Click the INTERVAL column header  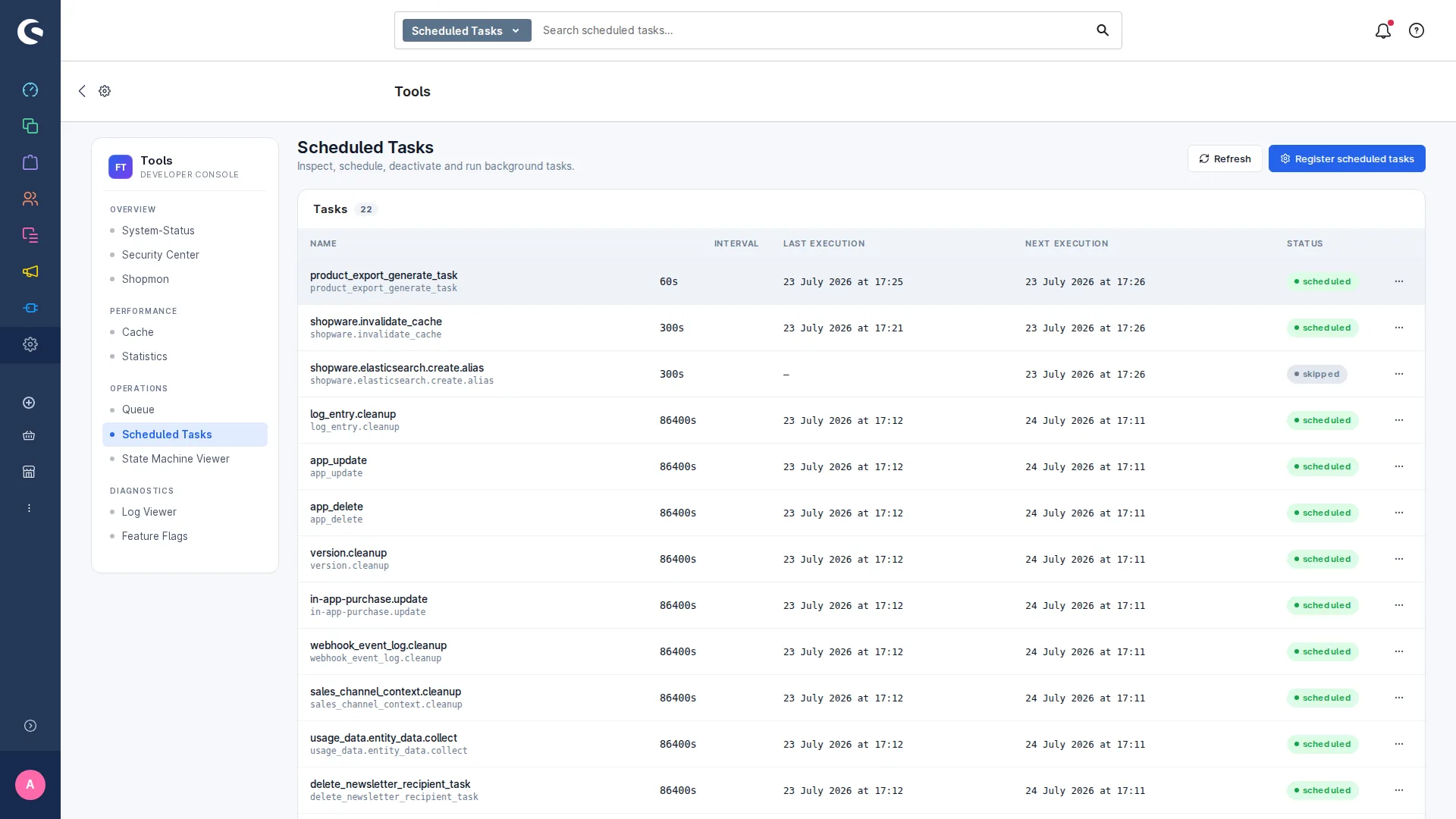(736, 243)
